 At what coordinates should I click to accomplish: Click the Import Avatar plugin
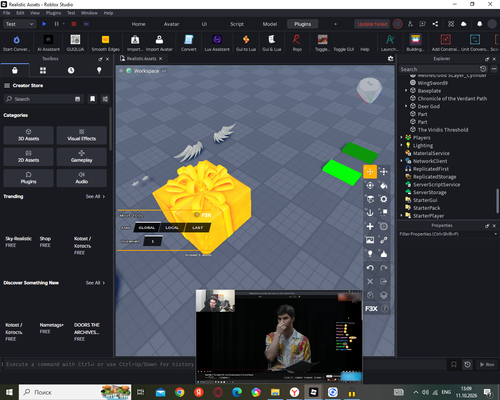point(159,43)
